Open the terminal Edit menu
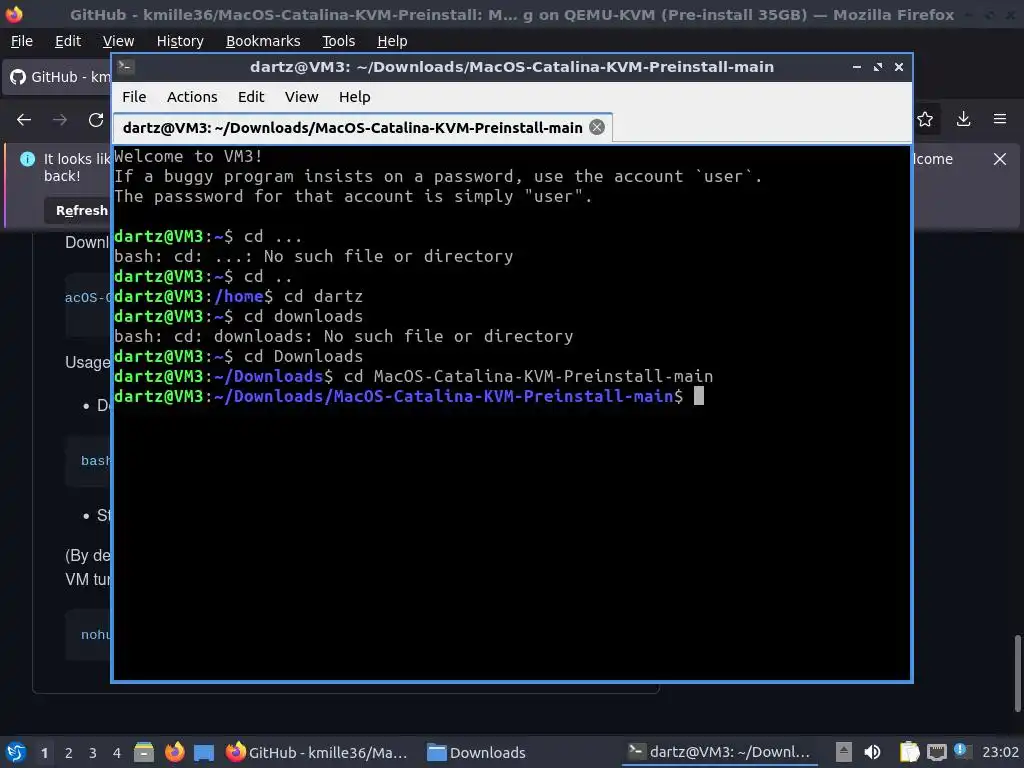The image size is (1024, 768). (x=251, y=97)
